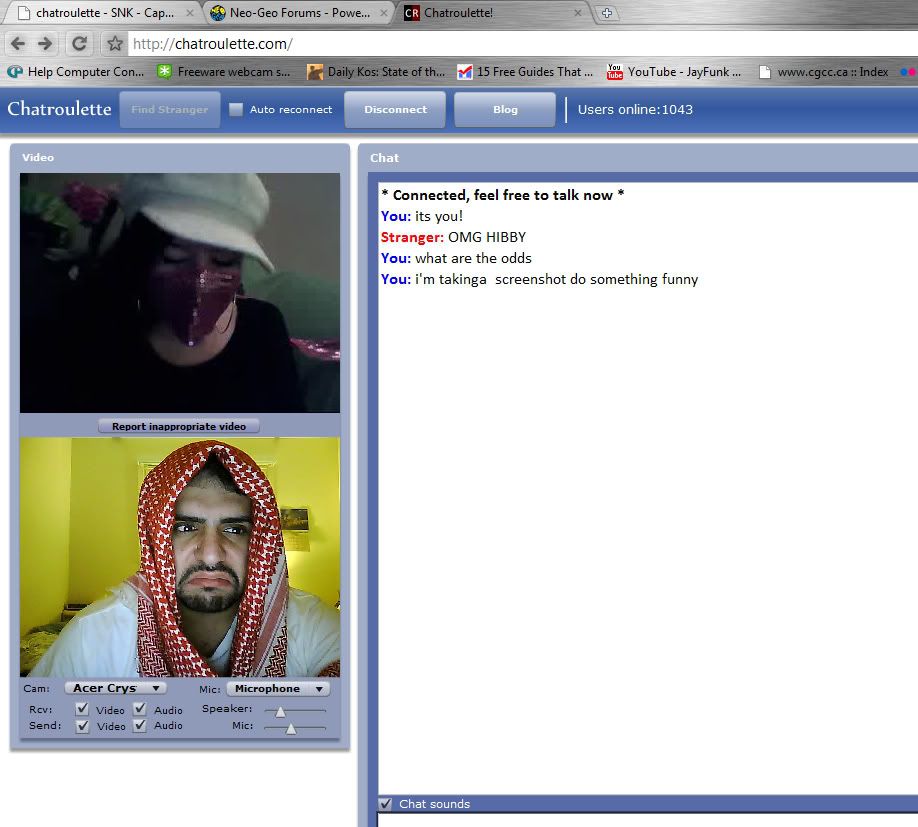
Task: Toggle Rcv Video checkbox
Action: click(x=82, y=709)
